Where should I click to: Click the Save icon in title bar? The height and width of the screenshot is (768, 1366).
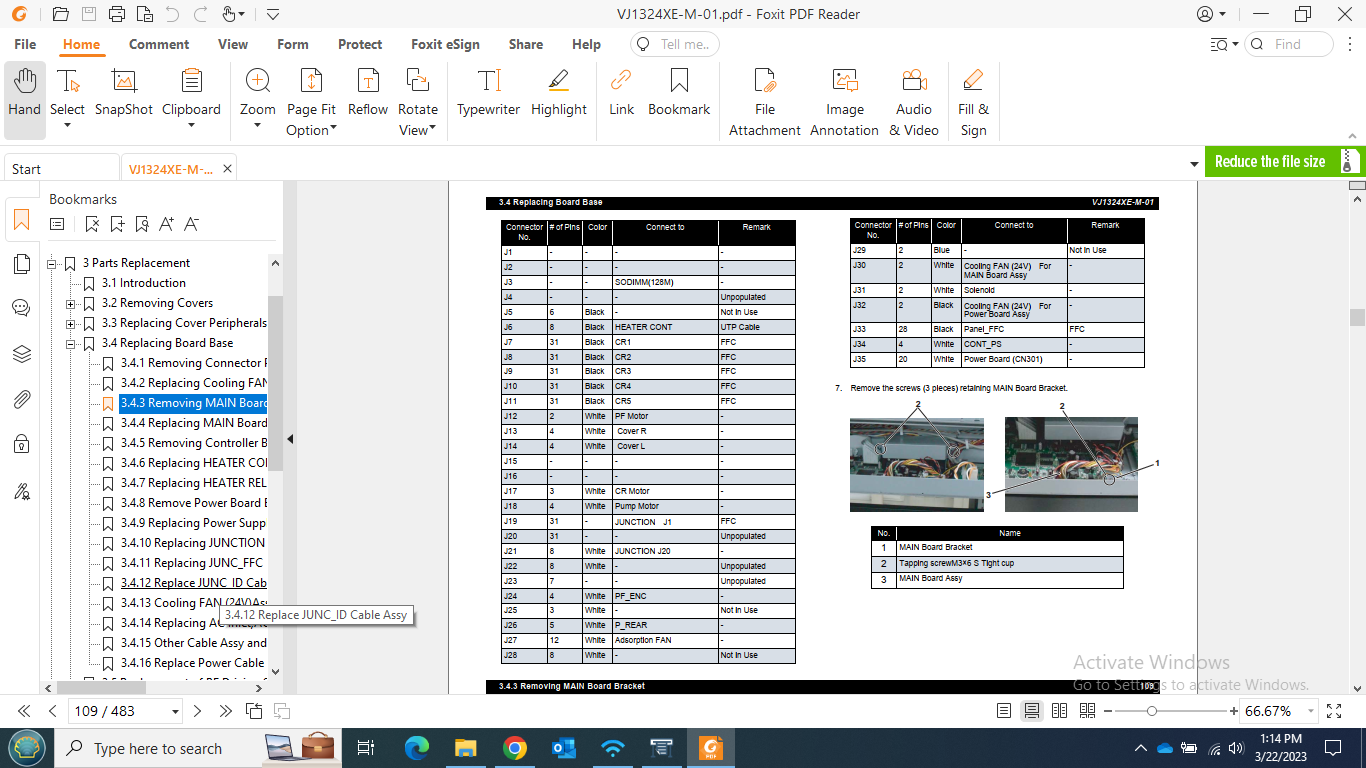click(89, 14)
